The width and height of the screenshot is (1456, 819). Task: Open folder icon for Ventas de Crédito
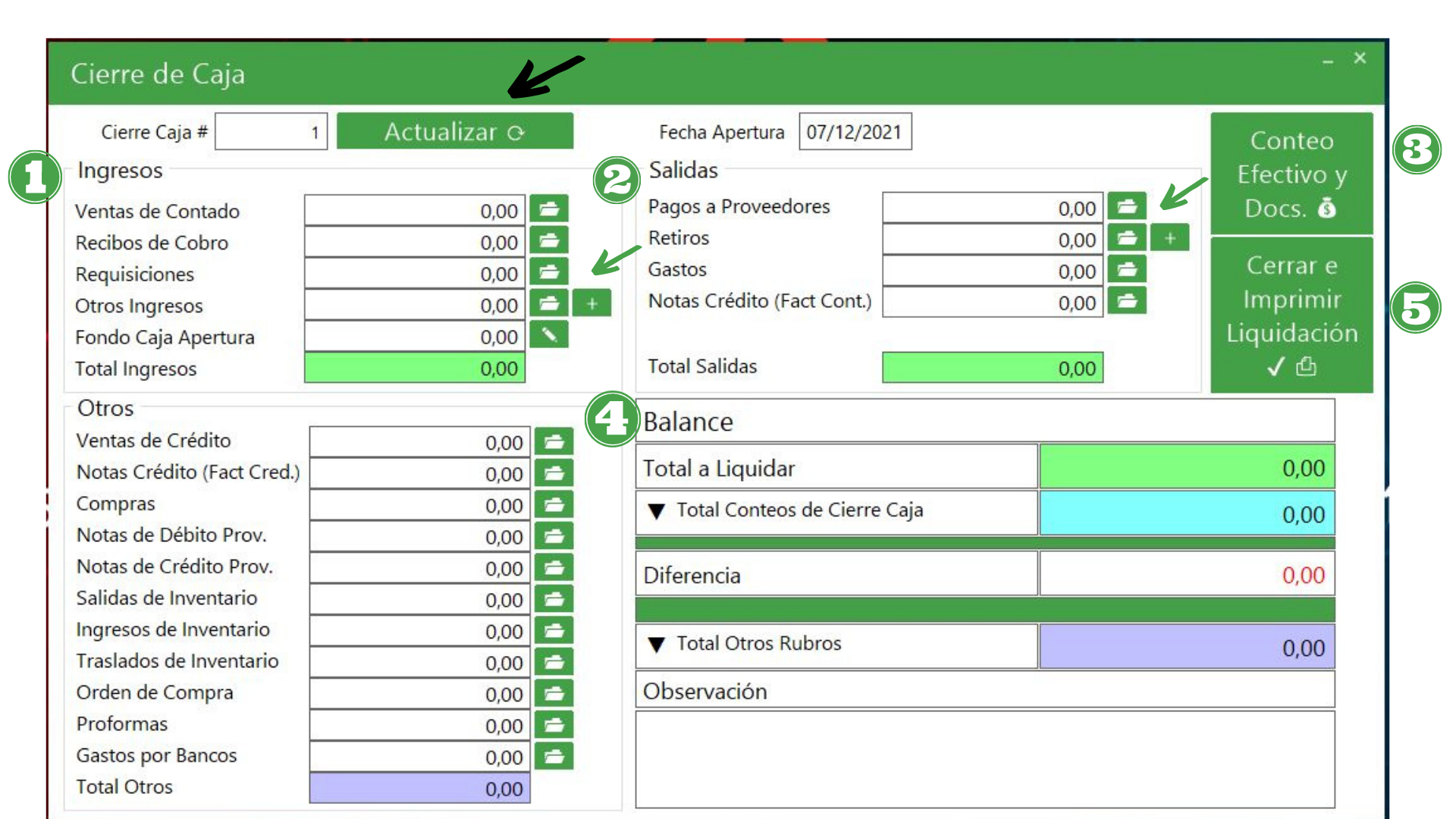click(x=554, y=441)
